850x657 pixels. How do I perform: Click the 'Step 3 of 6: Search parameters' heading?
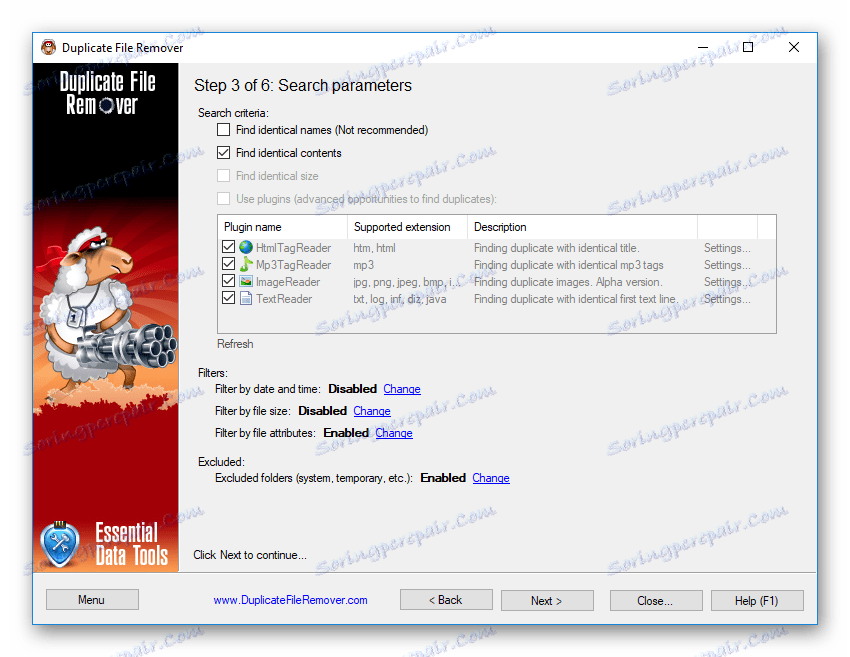pos(302,86)
